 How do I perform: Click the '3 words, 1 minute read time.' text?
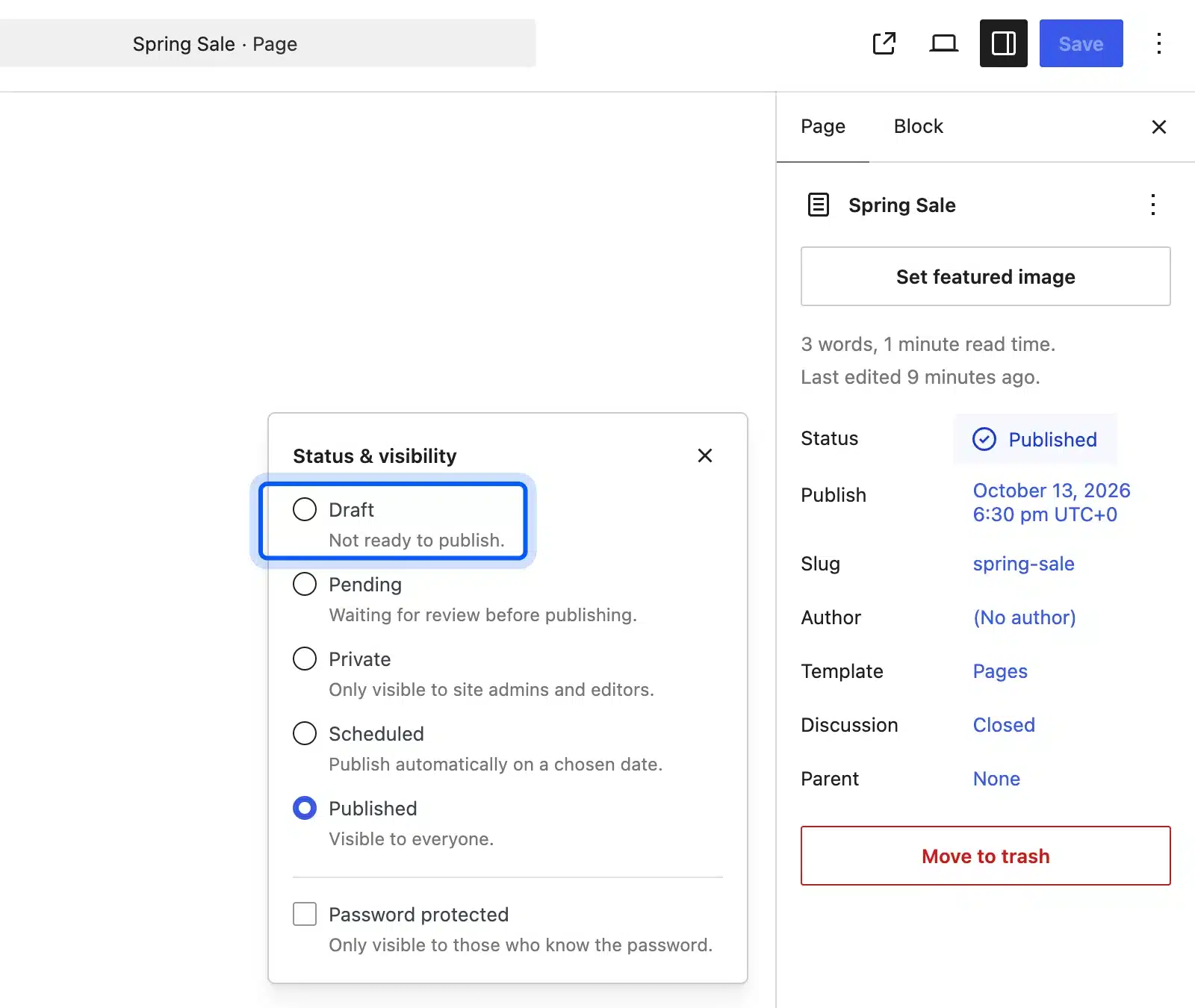(928, 344)
